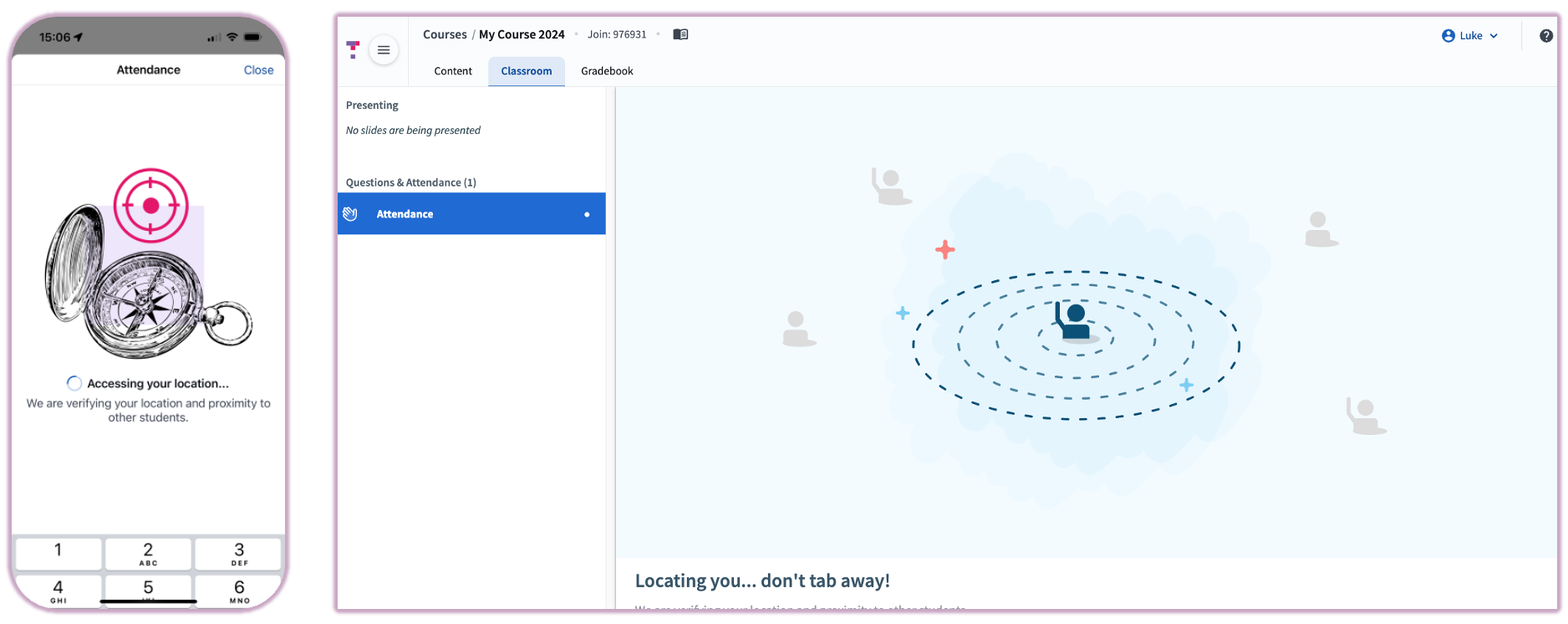Screen dimensions: 1568x624
Task: Open the hamburger navigation menu
Action: point(384,50)
